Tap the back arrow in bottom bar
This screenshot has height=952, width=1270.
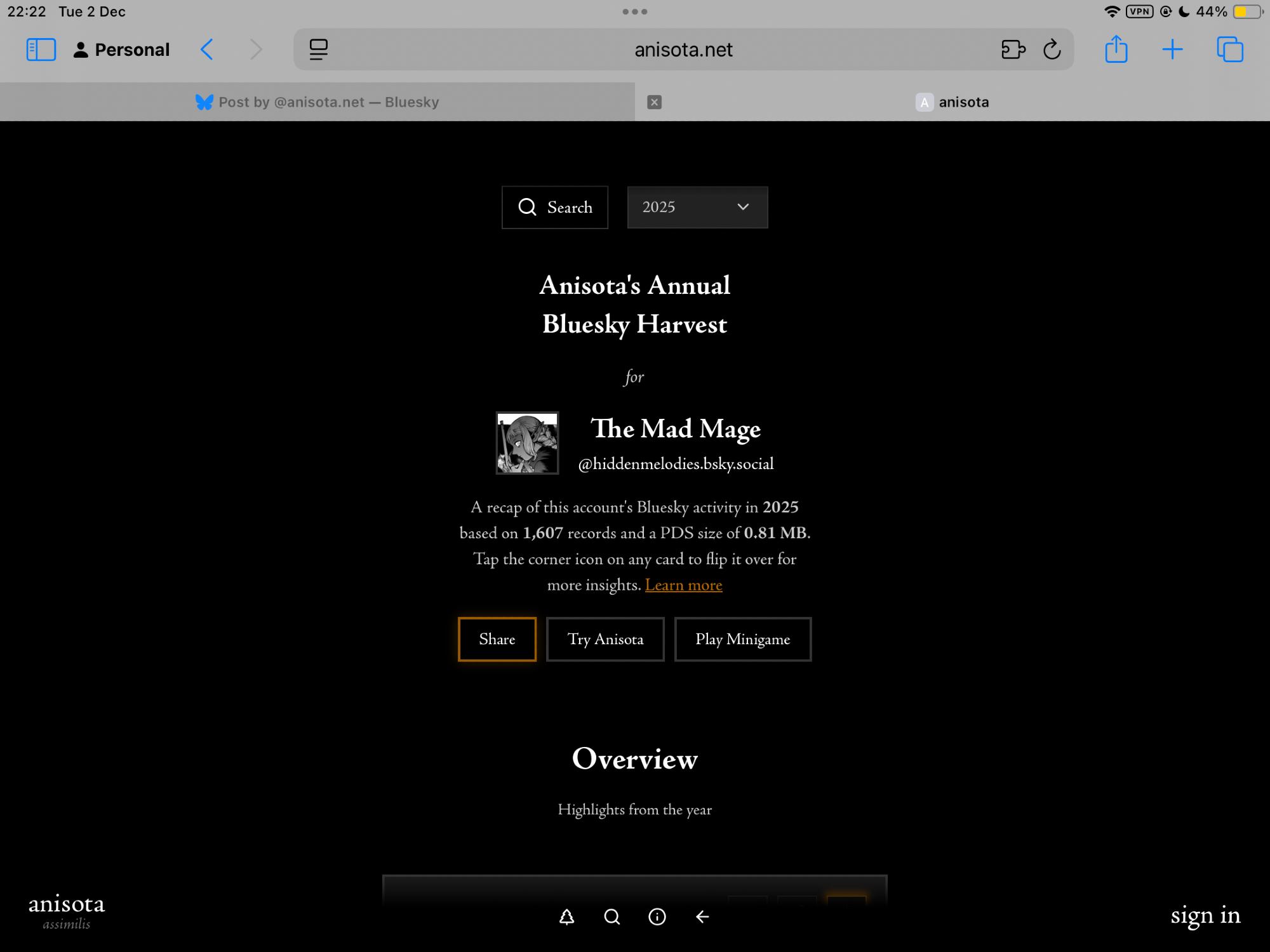(702, 916)
